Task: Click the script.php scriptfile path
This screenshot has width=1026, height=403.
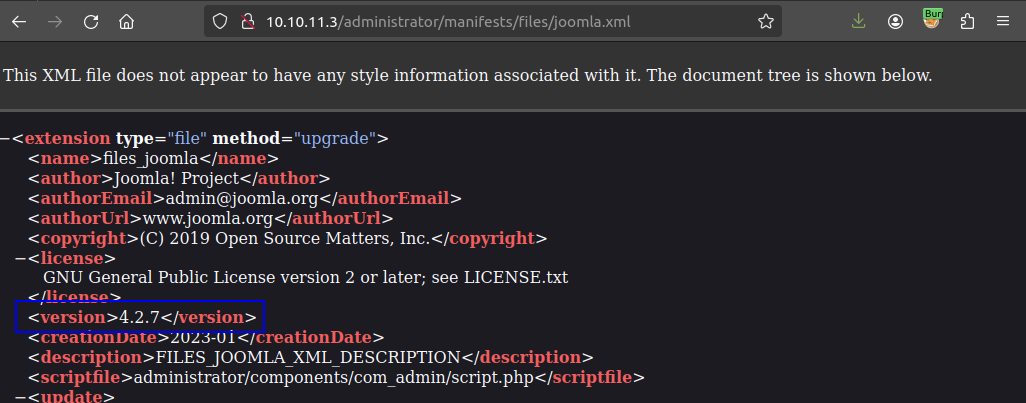Action: click(342, 377)
